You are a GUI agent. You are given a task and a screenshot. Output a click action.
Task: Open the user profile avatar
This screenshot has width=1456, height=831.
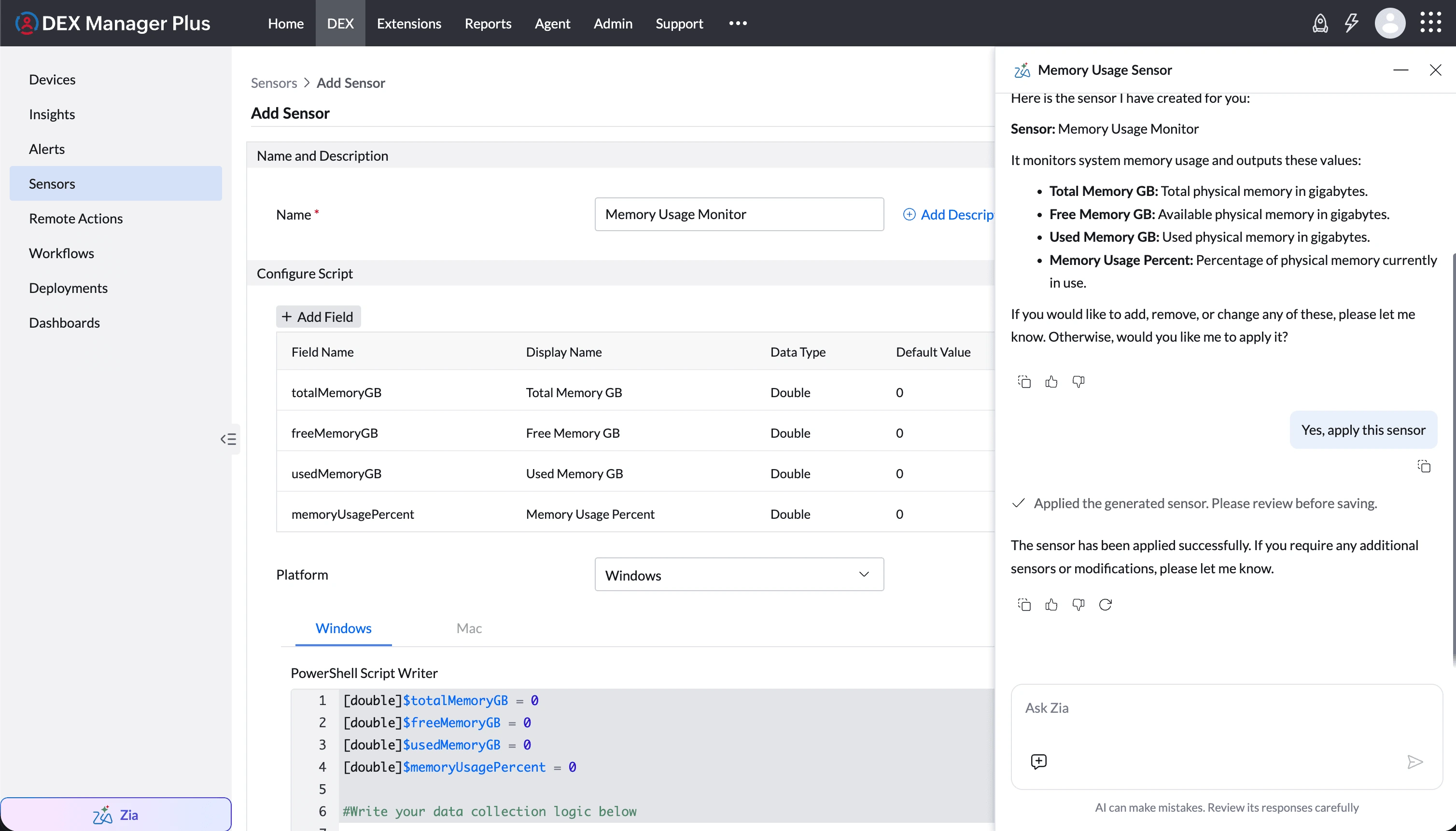tap(1390, 23)
